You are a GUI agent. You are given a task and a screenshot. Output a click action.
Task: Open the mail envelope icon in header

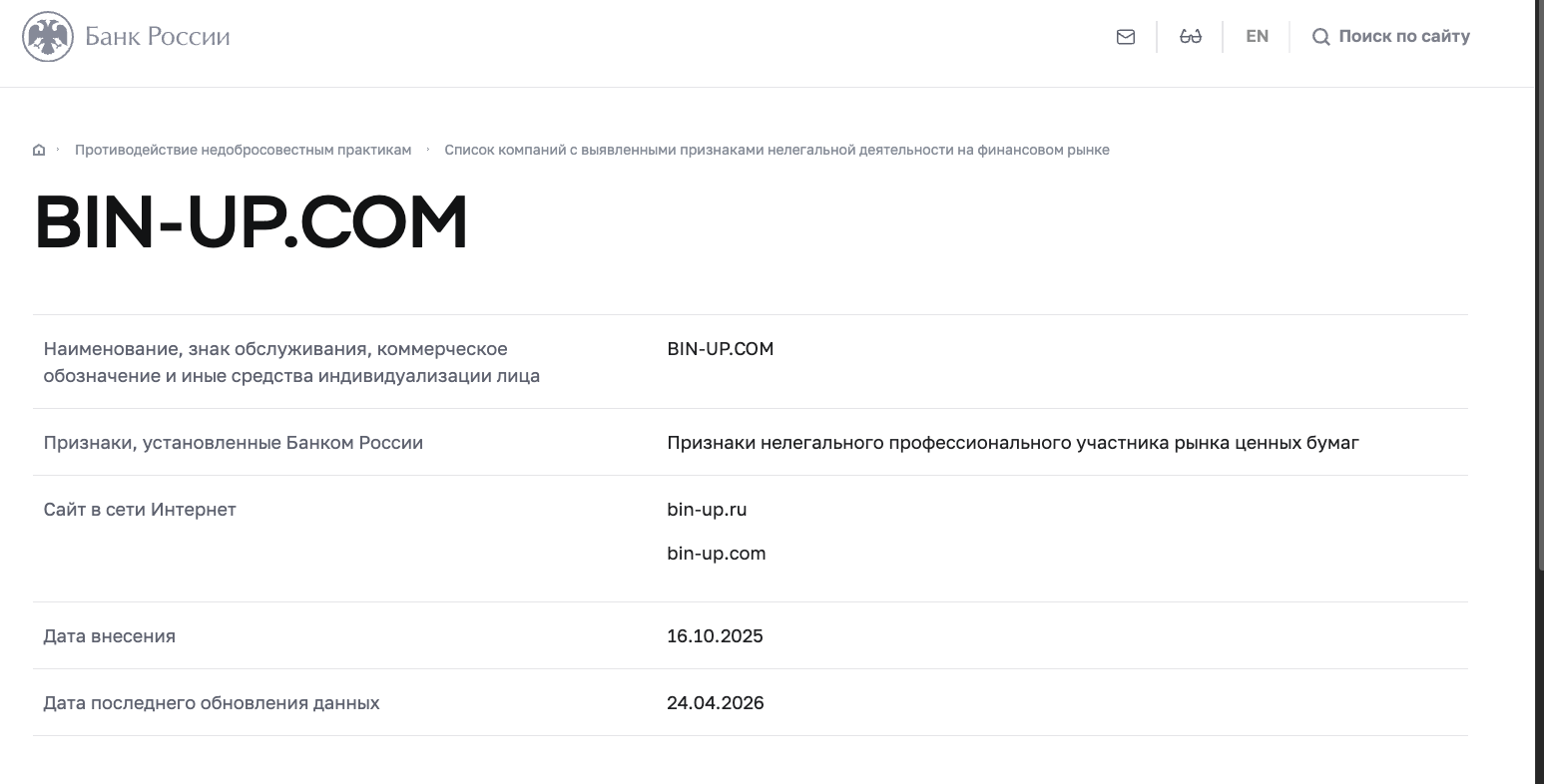(x=1126, y=37)
